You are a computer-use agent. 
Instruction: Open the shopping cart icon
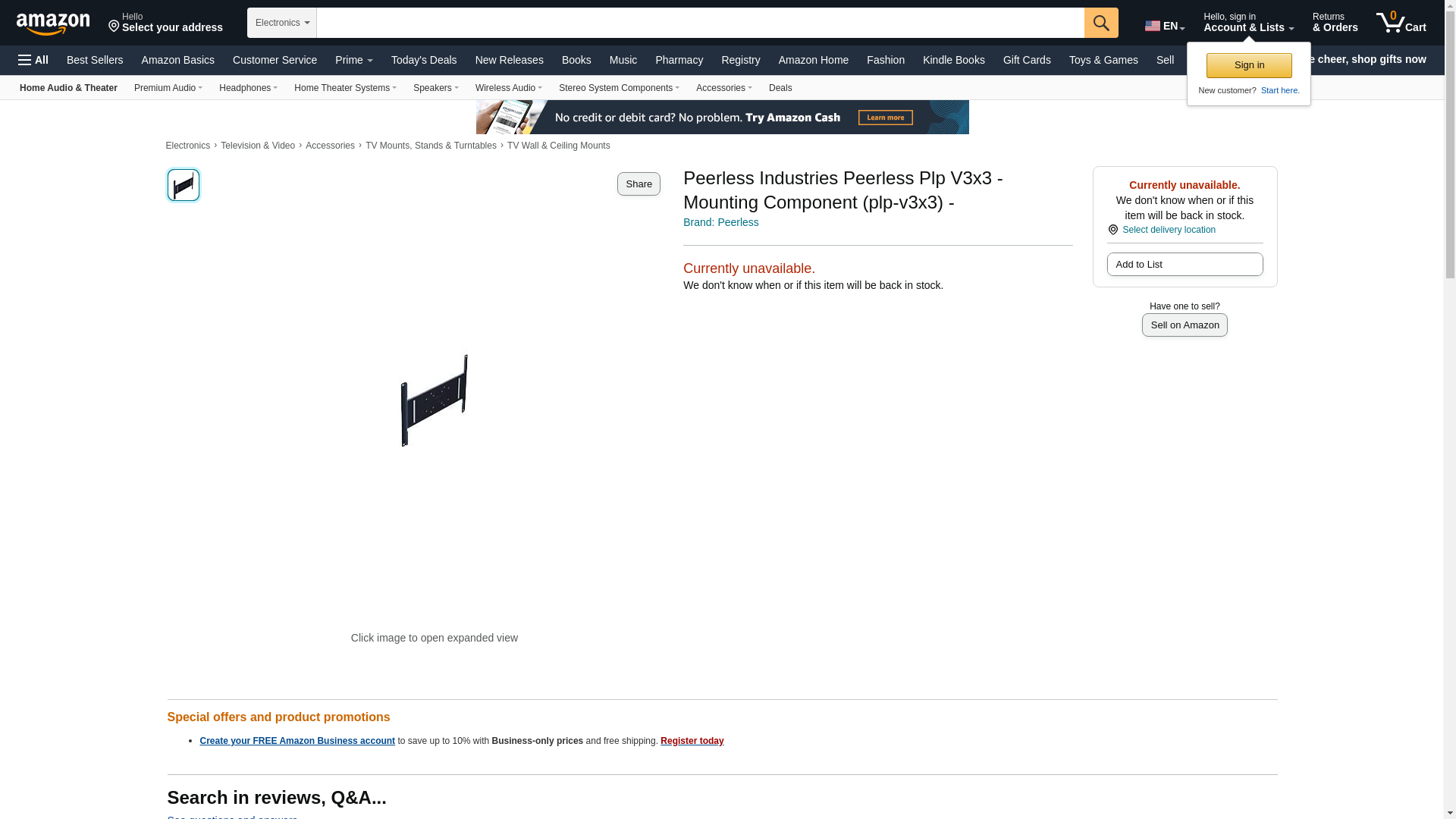[1401, 23]
